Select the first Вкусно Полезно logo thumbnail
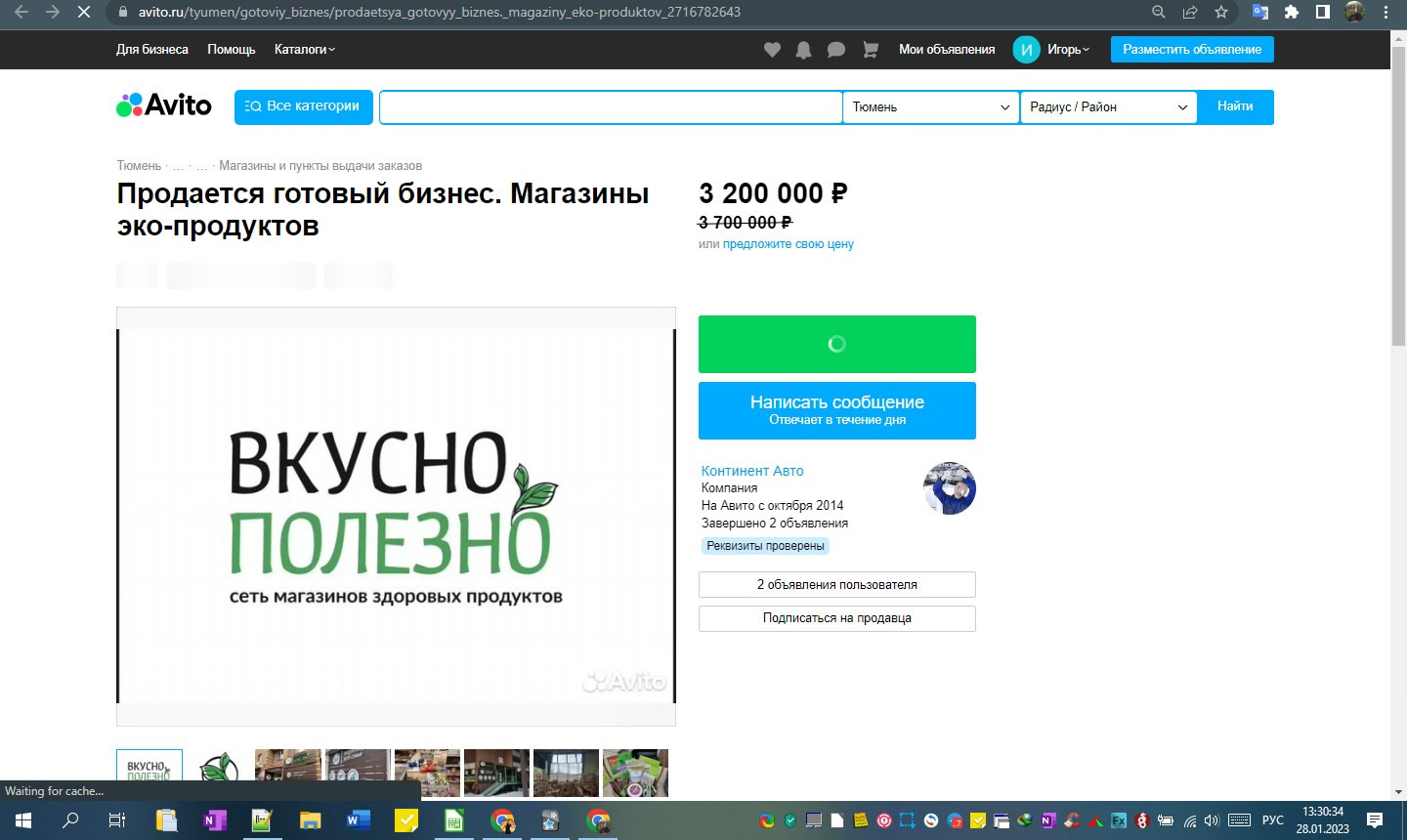The image size is (1407, 840). pos(149,773)
